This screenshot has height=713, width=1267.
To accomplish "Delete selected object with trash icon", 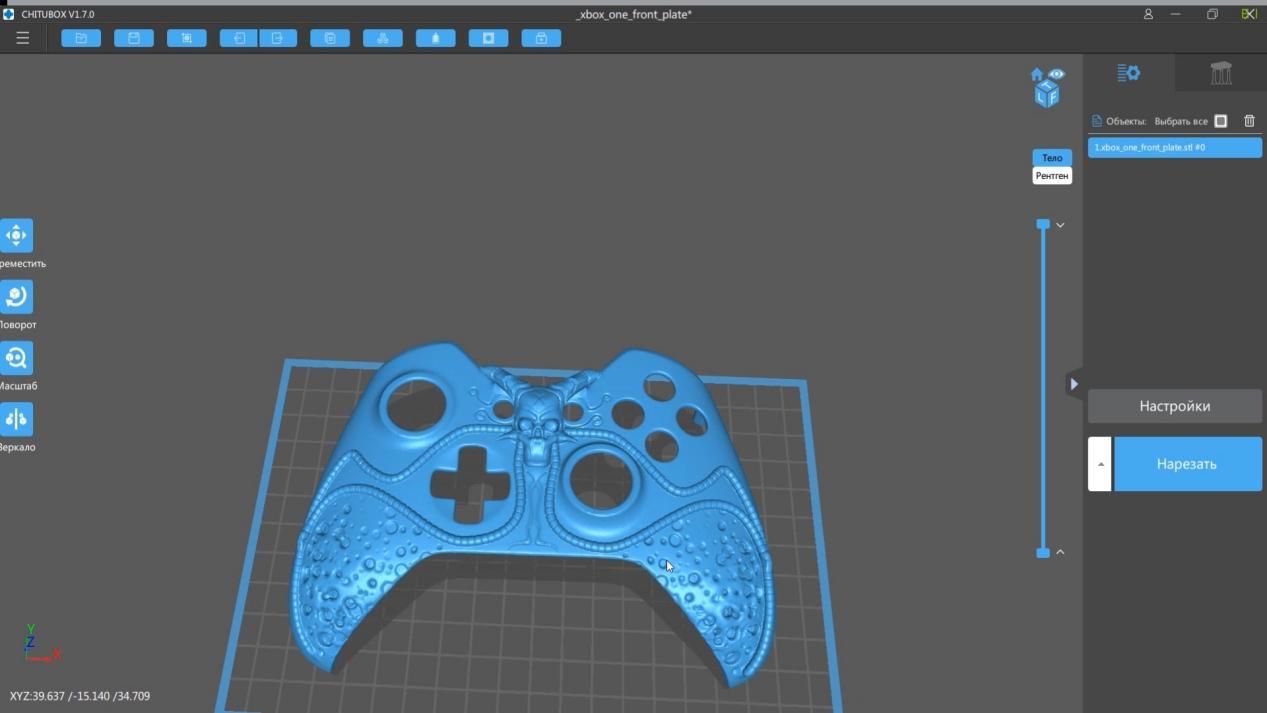I will coord(1249,121).
